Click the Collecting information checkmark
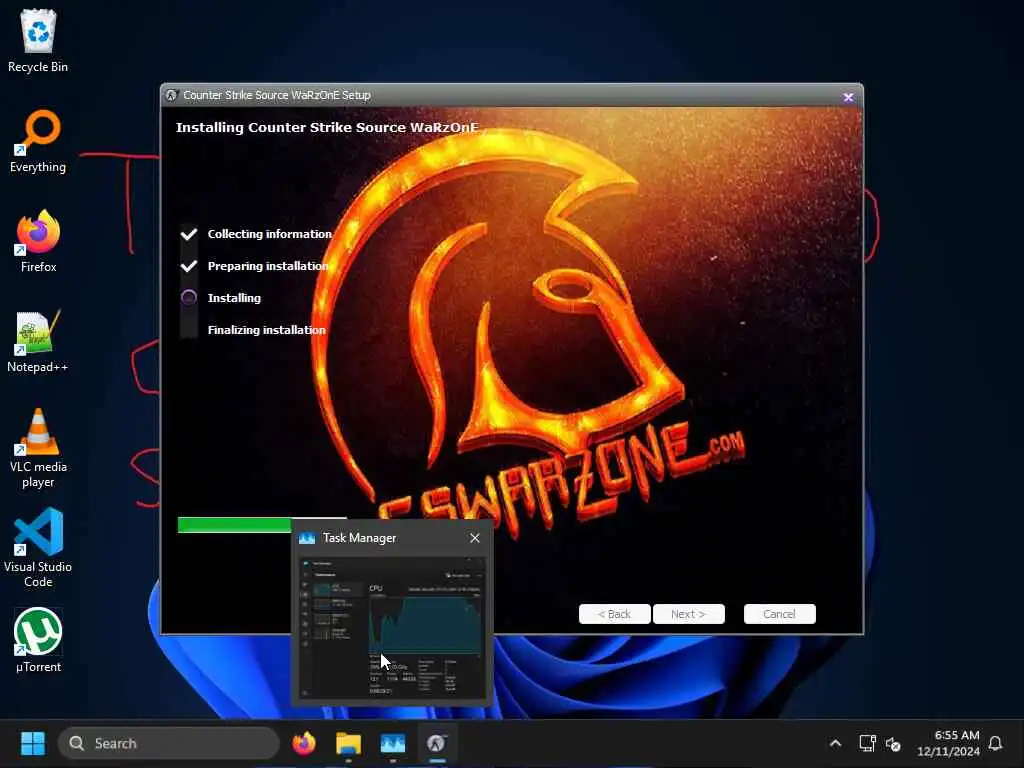The image size is (1024, 768). click(189, 234)
